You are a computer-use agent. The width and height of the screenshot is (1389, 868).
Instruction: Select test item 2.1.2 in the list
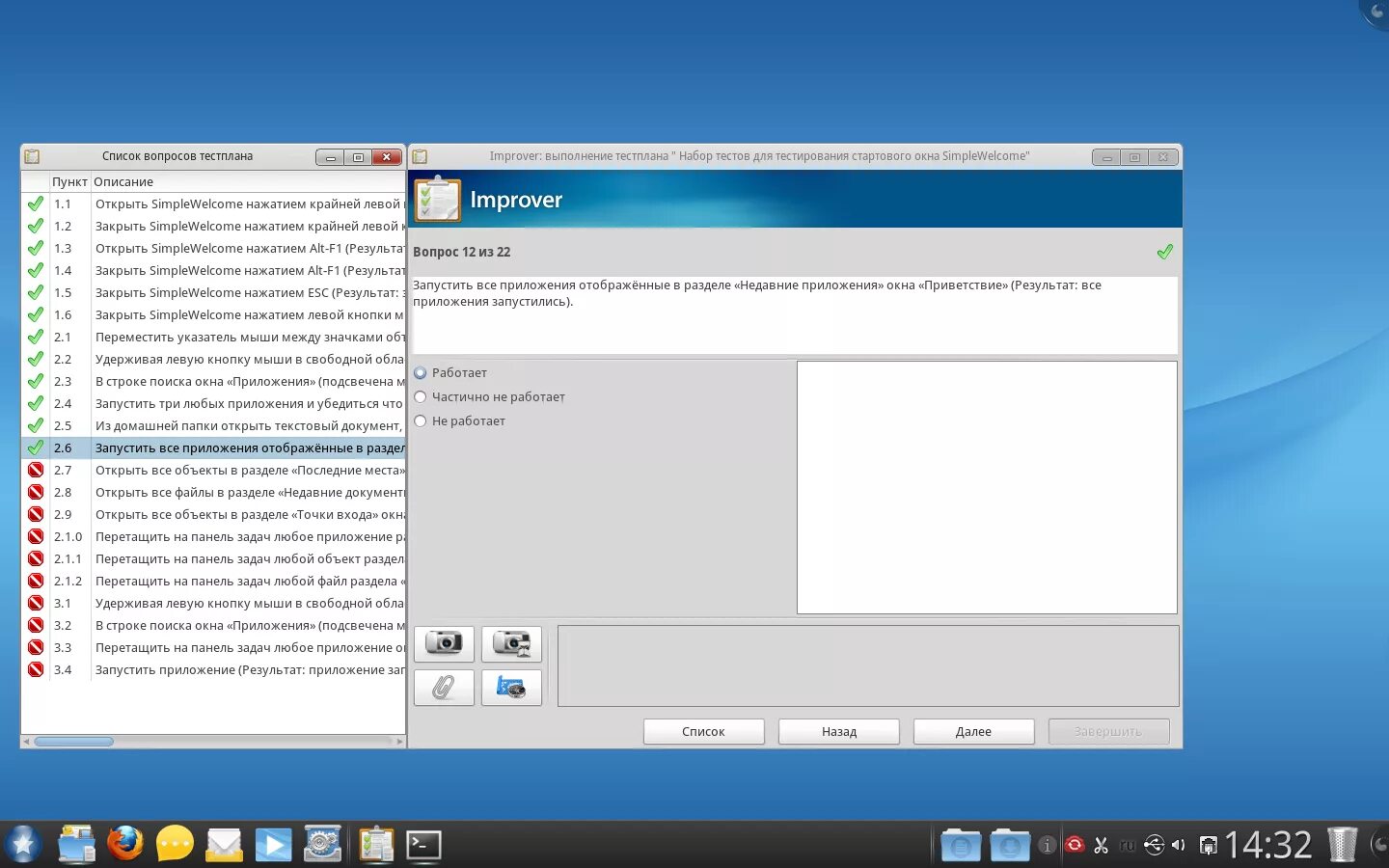213,582
